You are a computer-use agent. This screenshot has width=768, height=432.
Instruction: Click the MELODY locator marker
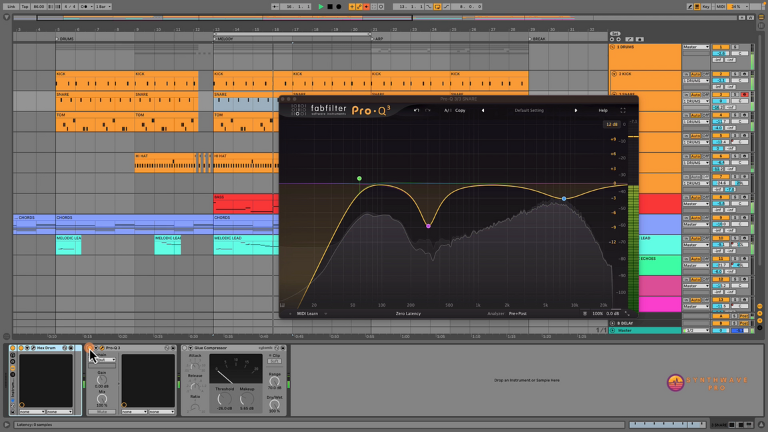[x=224, y=39]
